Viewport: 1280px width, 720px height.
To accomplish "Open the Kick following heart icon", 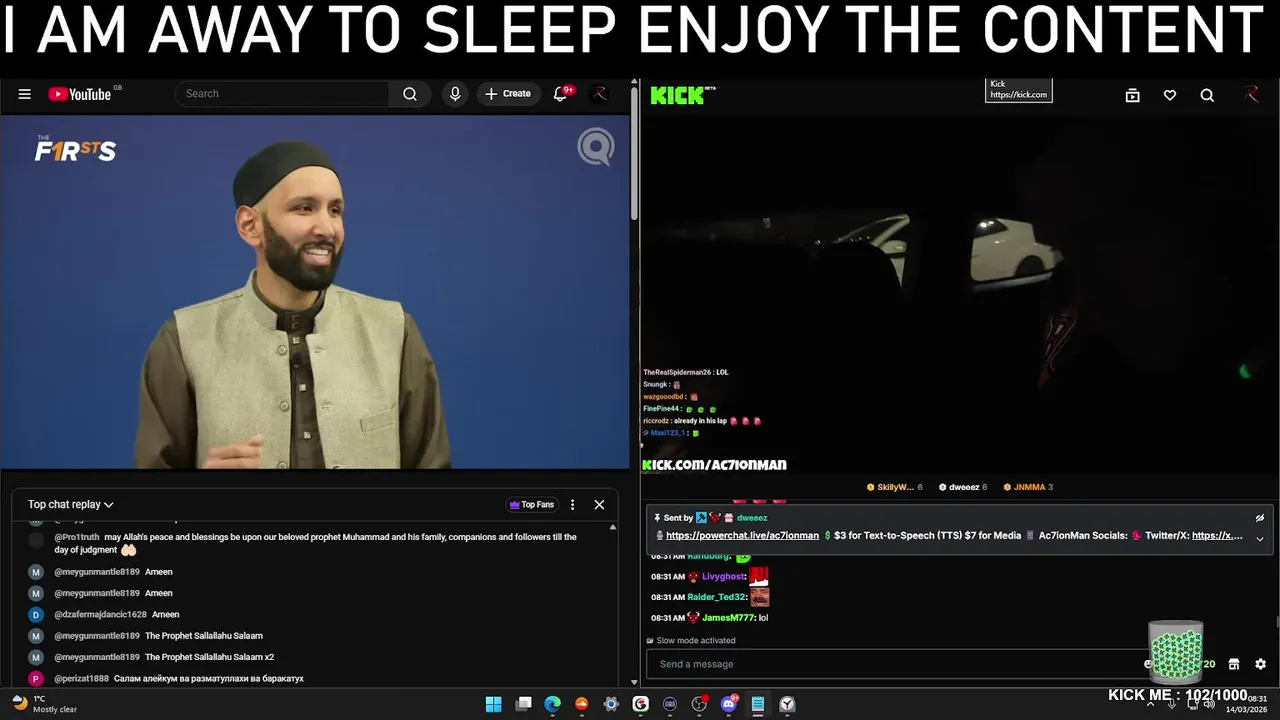I will [1170, 95].
